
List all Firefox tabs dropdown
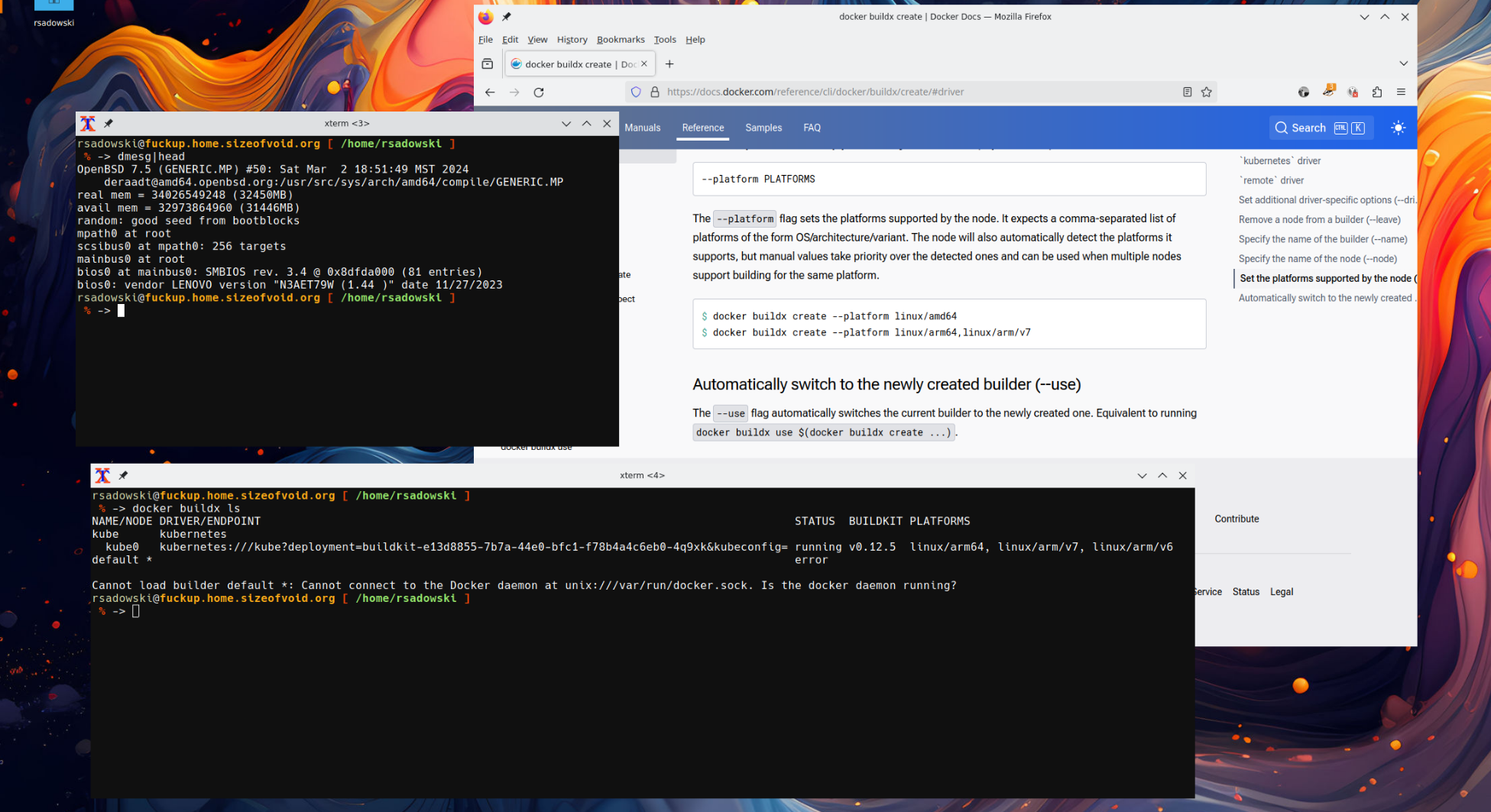click(1404, 63)
